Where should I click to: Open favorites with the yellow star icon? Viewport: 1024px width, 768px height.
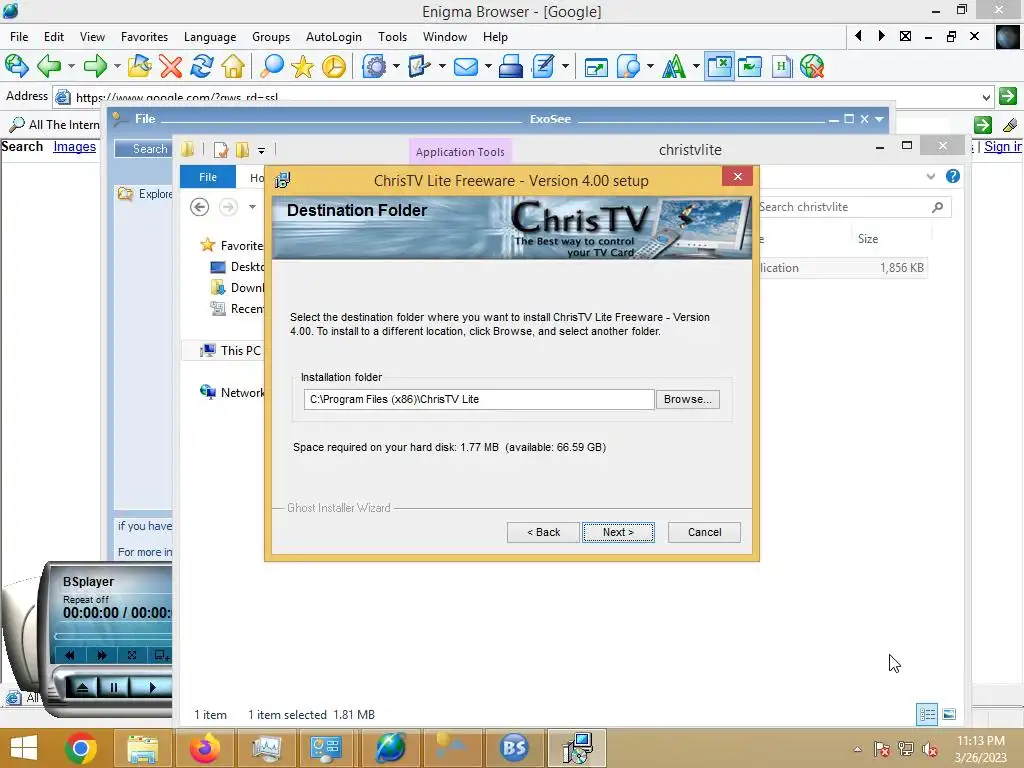(302, 66)
